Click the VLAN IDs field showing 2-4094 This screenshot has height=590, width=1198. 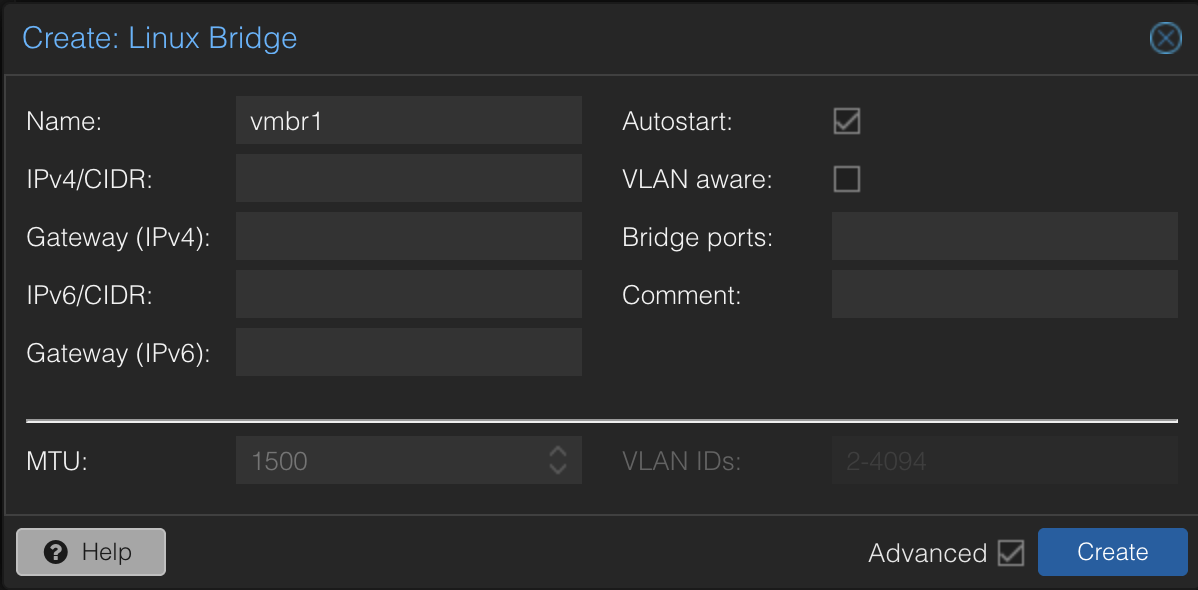pyautogui.click(x=1004, y=460)
